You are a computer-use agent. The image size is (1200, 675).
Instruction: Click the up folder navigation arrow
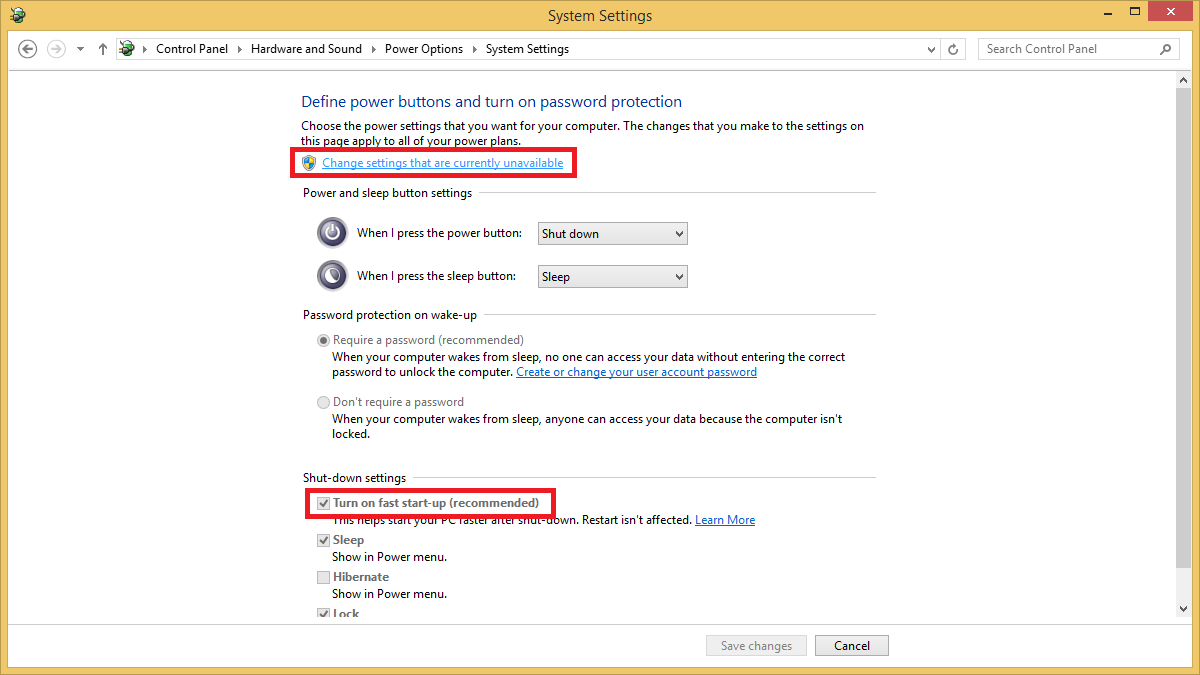[102, 48]
